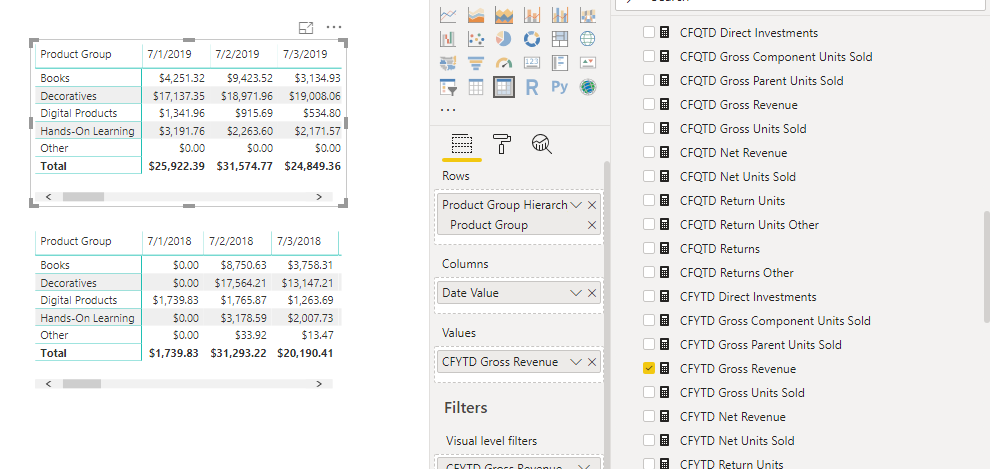Remove CFYTD Gross Revenue from Values
Viewport: 990px width, 469px height.
592,362
